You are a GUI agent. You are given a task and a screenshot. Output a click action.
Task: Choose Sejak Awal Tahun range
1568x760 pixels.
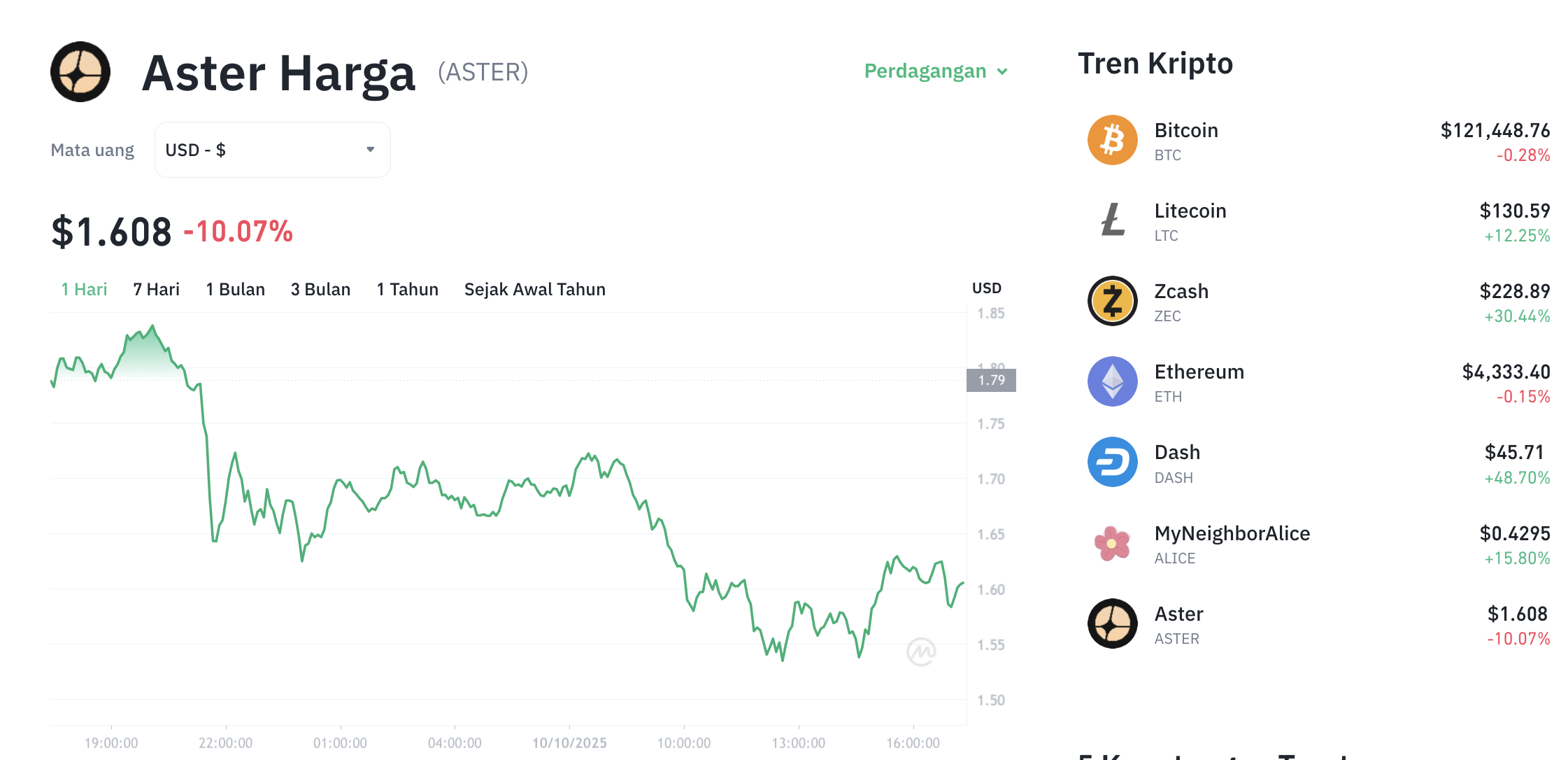click(x=534, y=290)
